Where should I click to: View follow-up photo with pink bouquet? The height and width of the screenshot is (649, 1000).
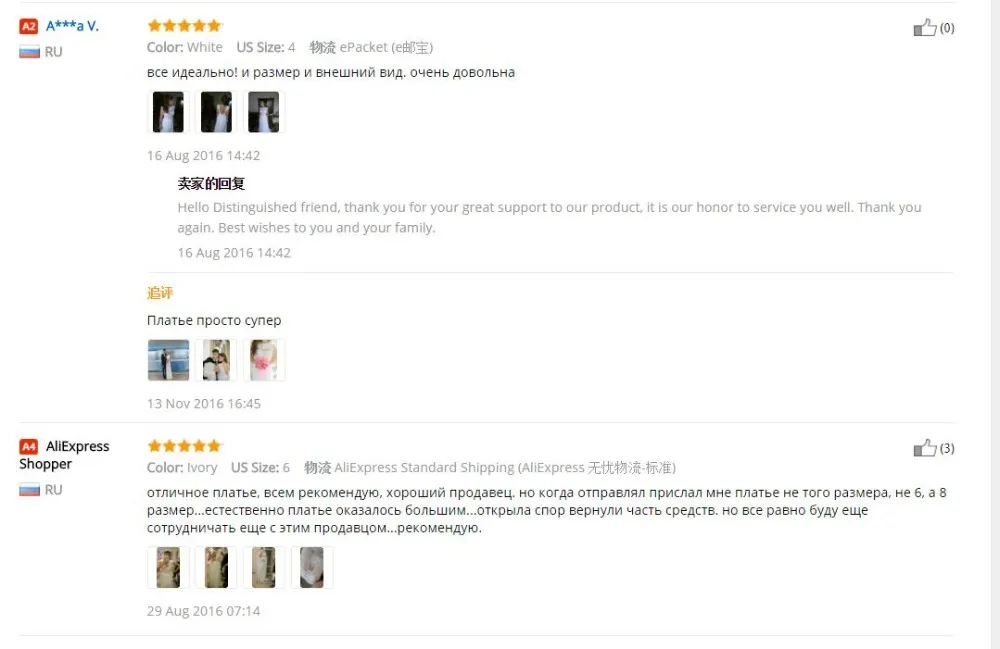tap(263, 360)
